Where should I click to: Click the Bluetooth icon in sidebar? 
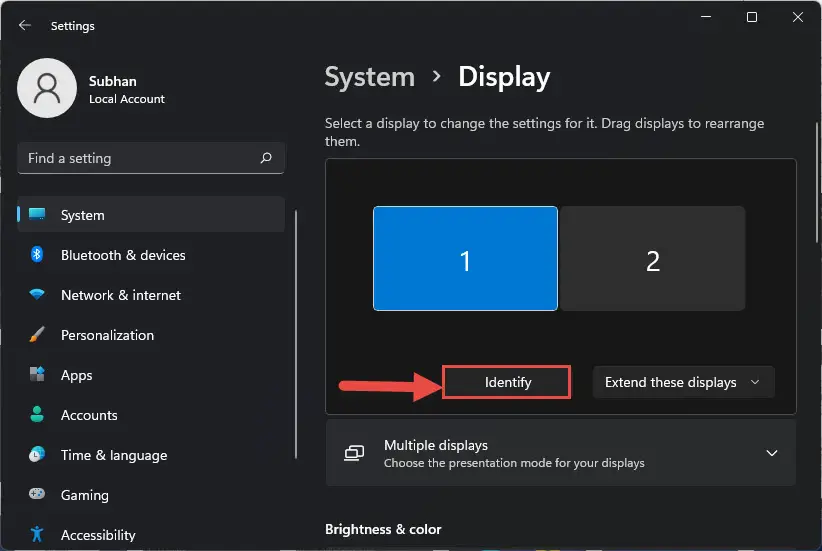[x=37, y=254]
